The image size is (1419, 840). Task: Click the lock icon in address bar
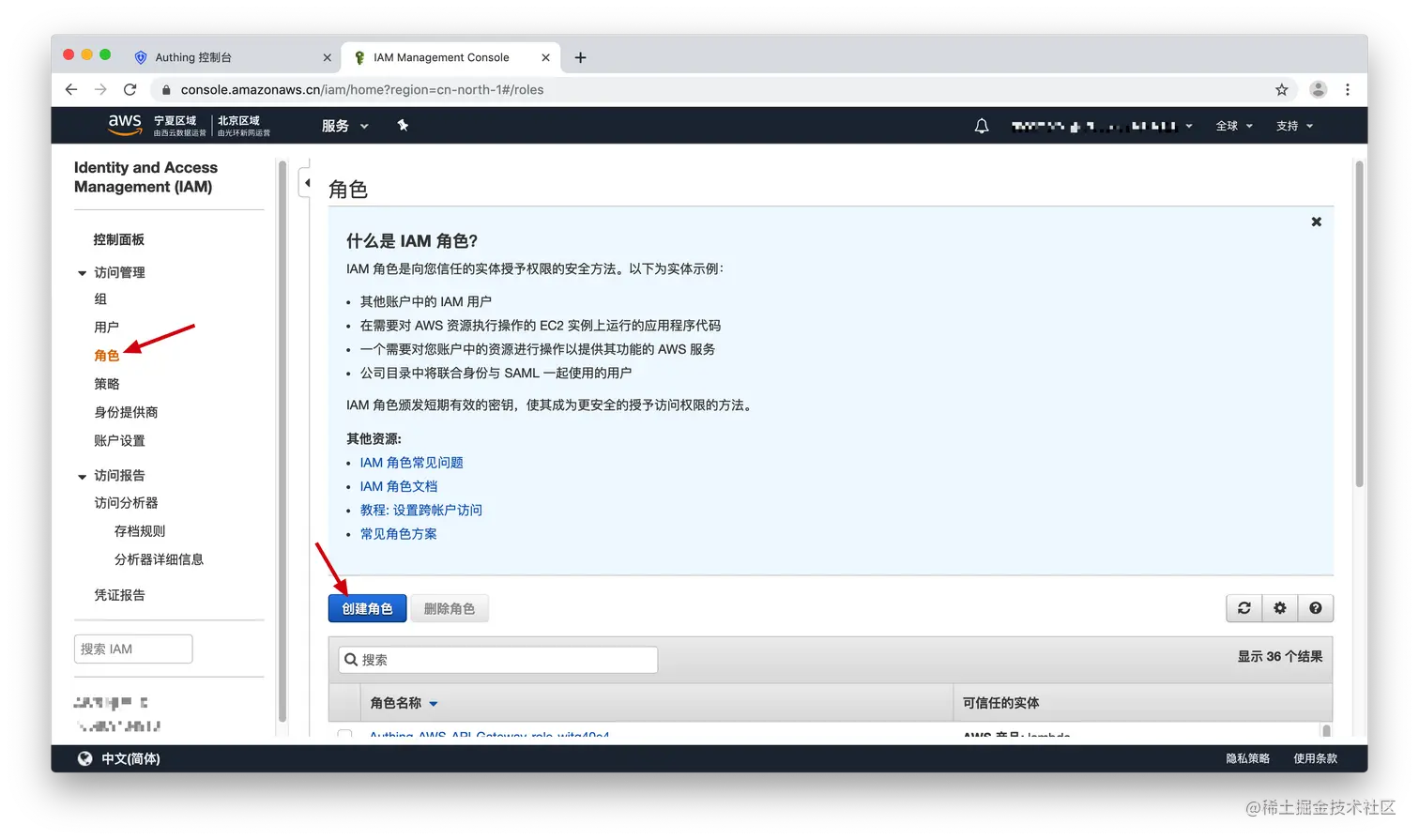tap(166, 90)
